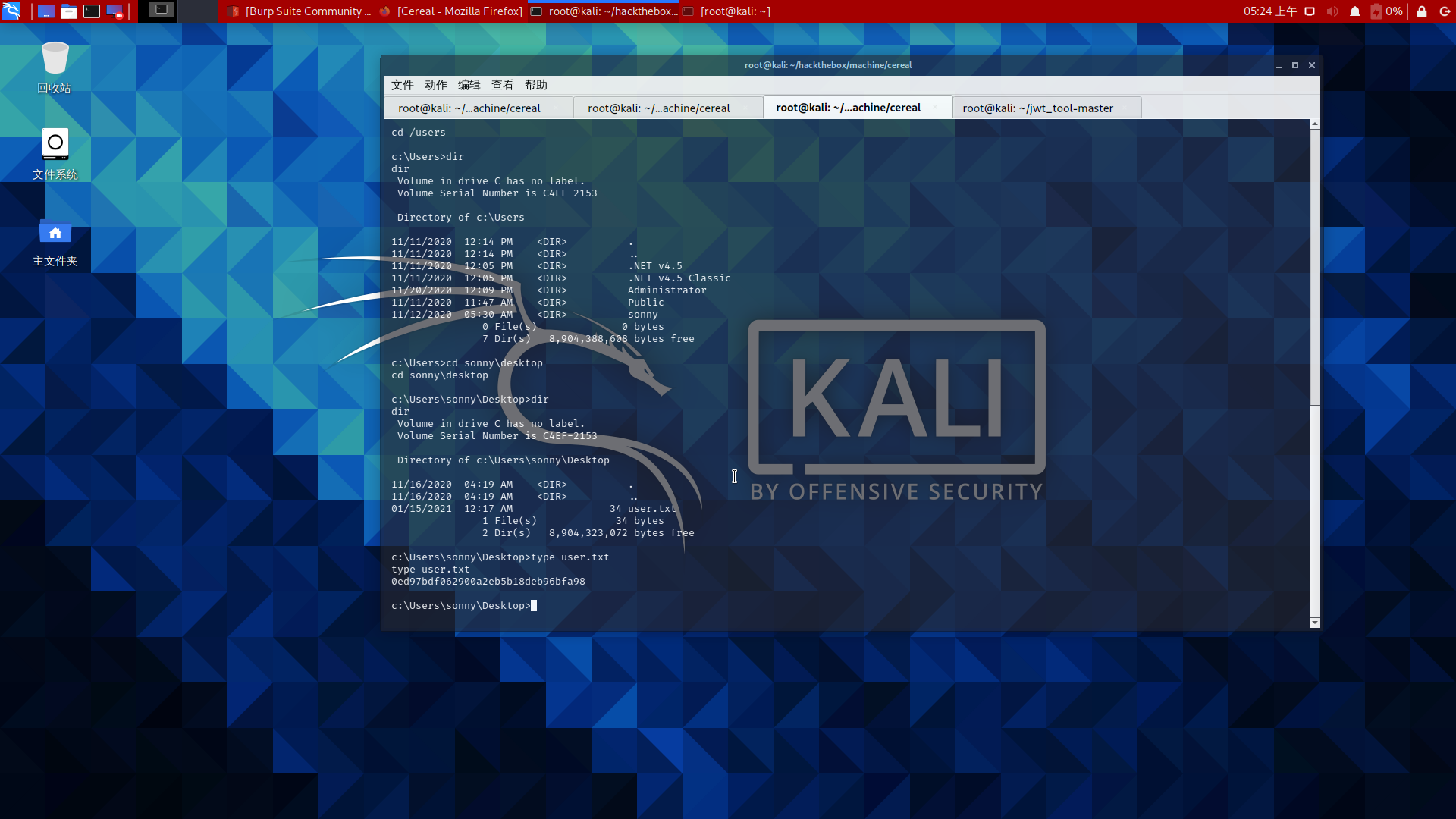The image size is (1456, 819).
Task: Click the lock screen icon
Action: (x=1422, y=11)
